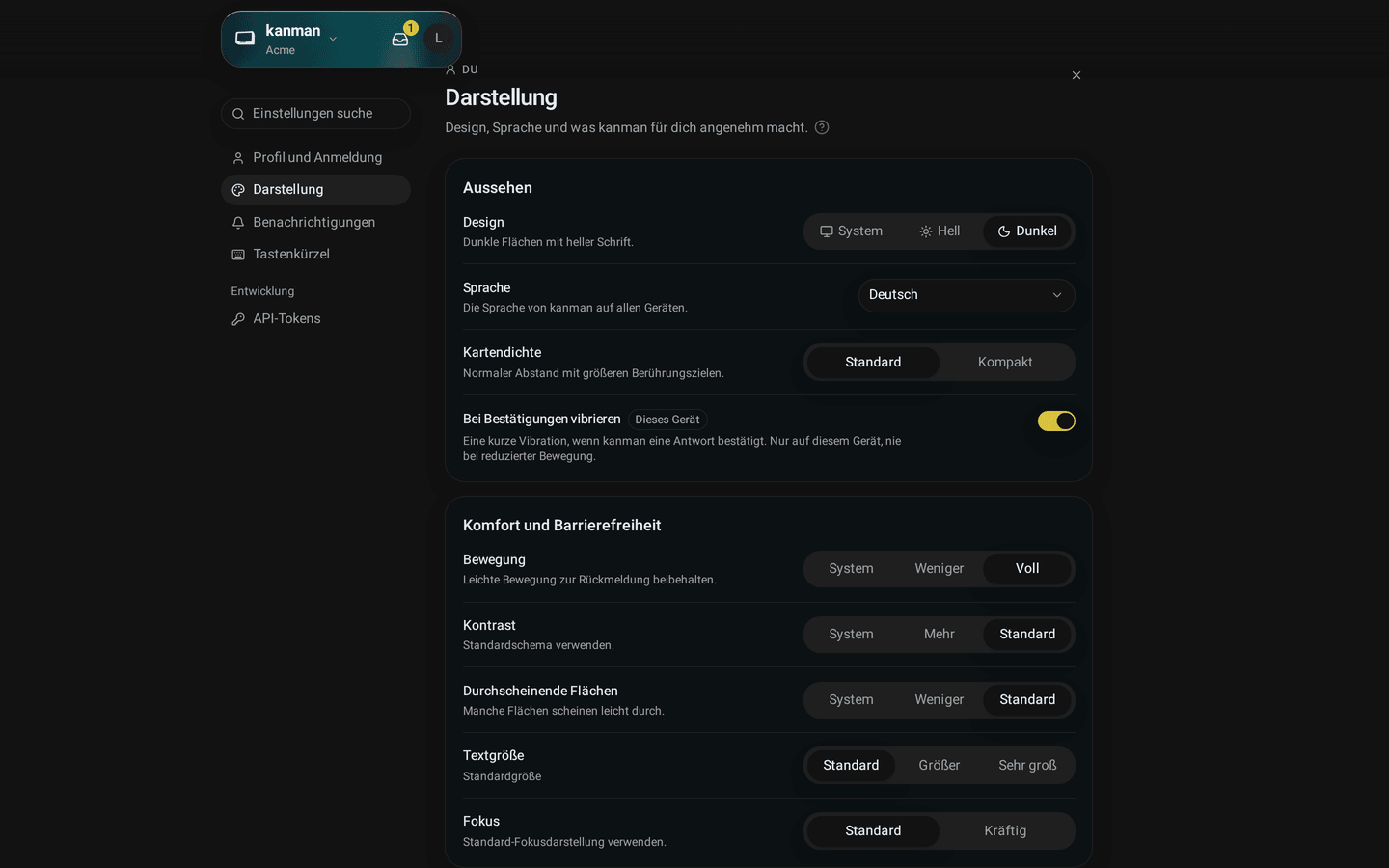This screenshot has width=1389, height=868.
Task: Close the settings panel with the X
Action: click(x=1076, y=75)
